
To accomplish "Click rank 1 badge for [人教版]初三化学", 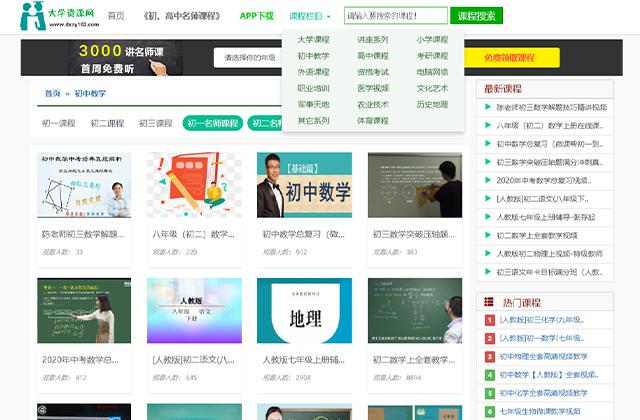I will [489, 320].
